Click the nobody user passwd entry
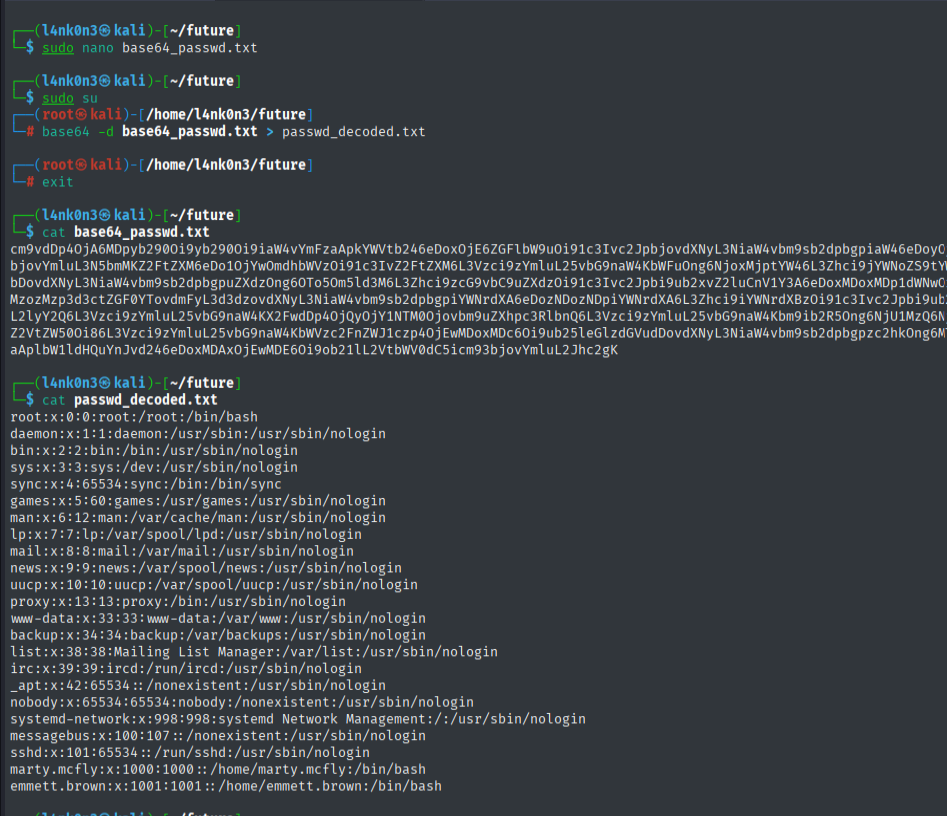 click(241, 702)
